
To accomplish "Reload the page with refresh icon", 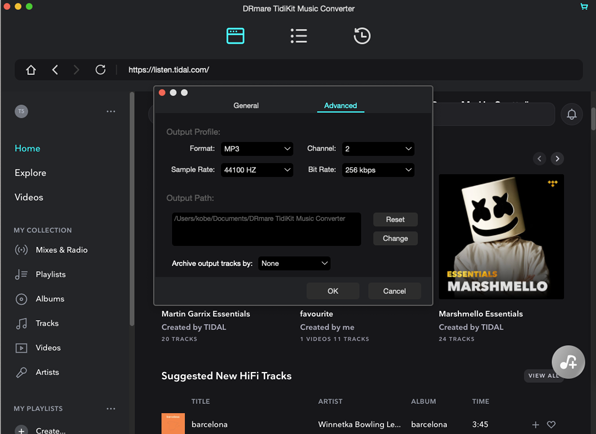I will [100, 70].
